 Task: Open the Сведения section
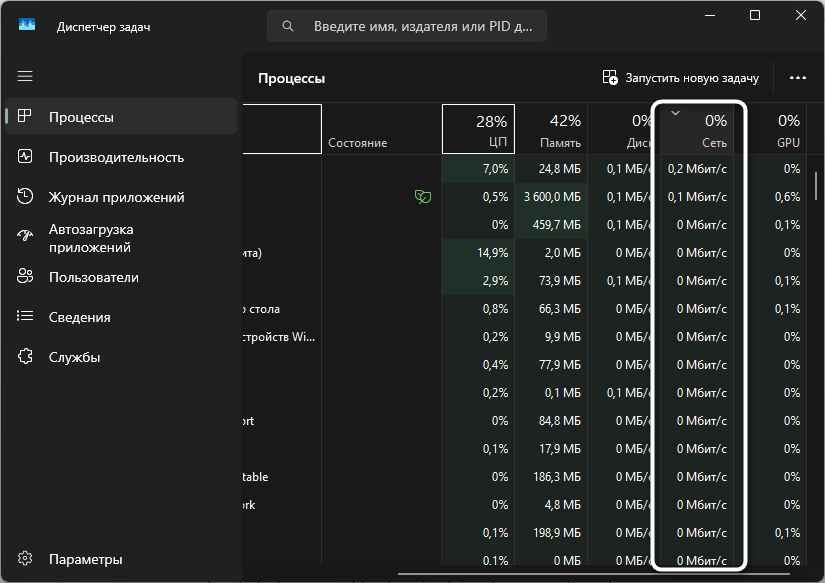pyautogui.click(x=121, y=317)
